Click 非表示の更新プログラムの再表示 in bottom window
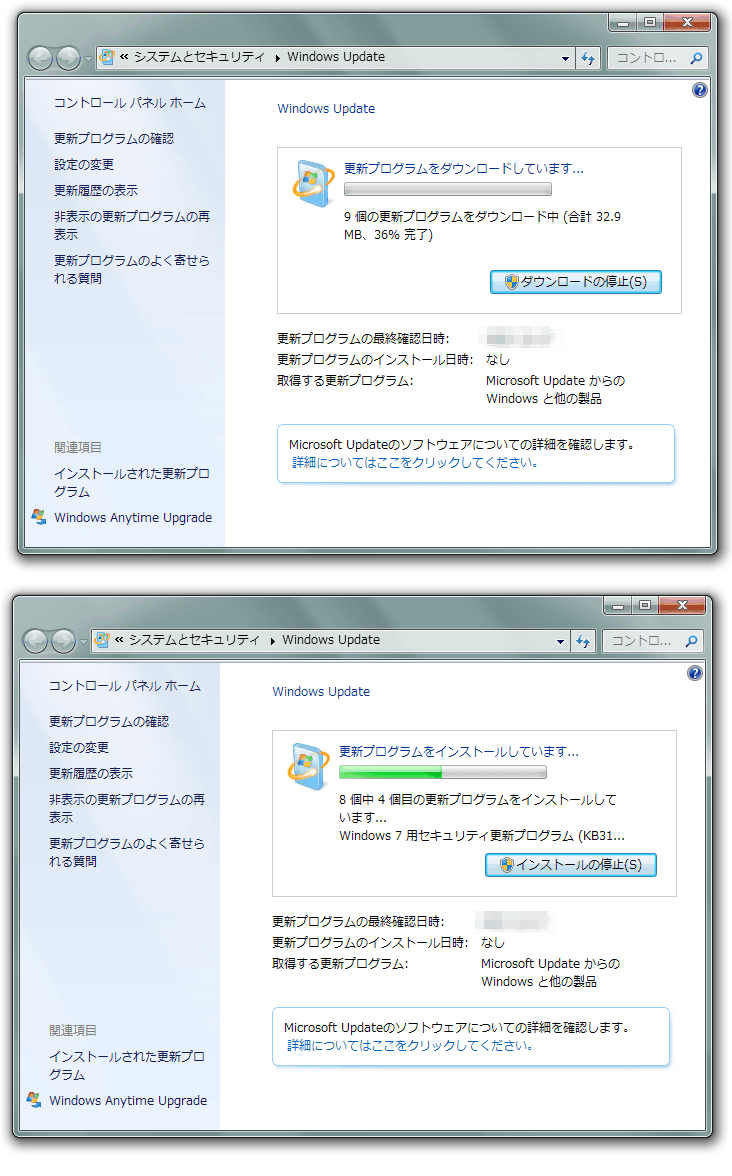732x1176 pixels. 126,808
